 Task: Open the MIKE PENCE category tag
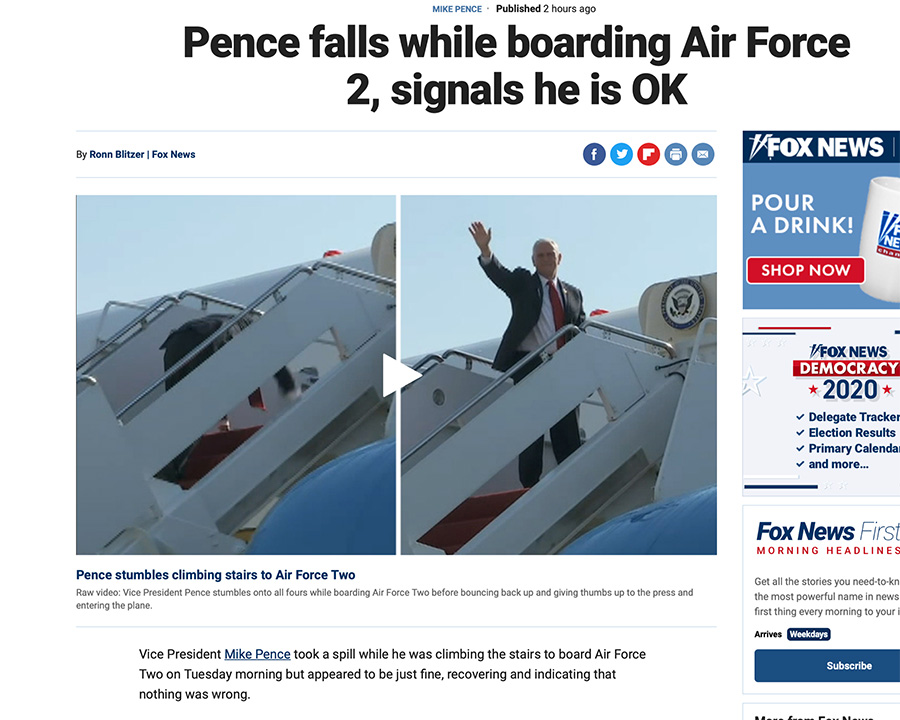coord(457,9)
